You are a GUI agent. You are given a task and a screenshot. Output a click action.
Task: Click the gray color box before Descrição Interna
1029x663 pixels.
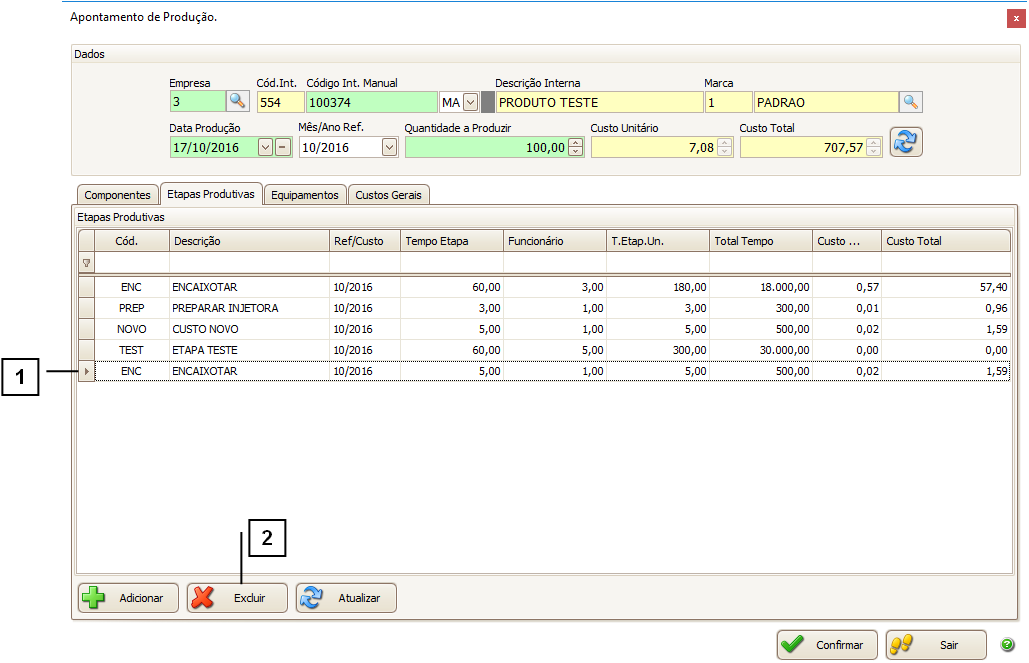488,102
